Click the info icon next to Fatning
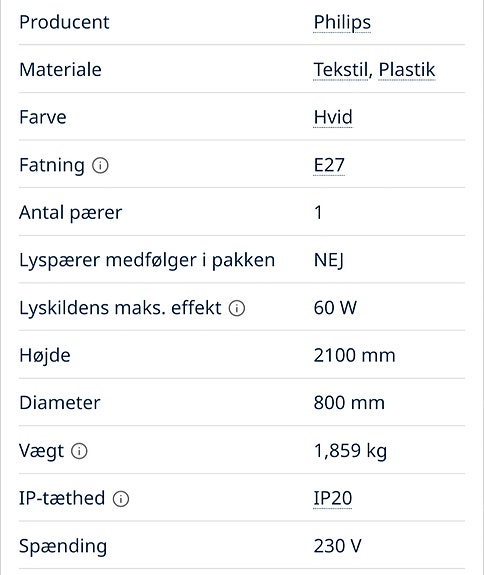This screenshot has height=575, width=484. (100, 165)
